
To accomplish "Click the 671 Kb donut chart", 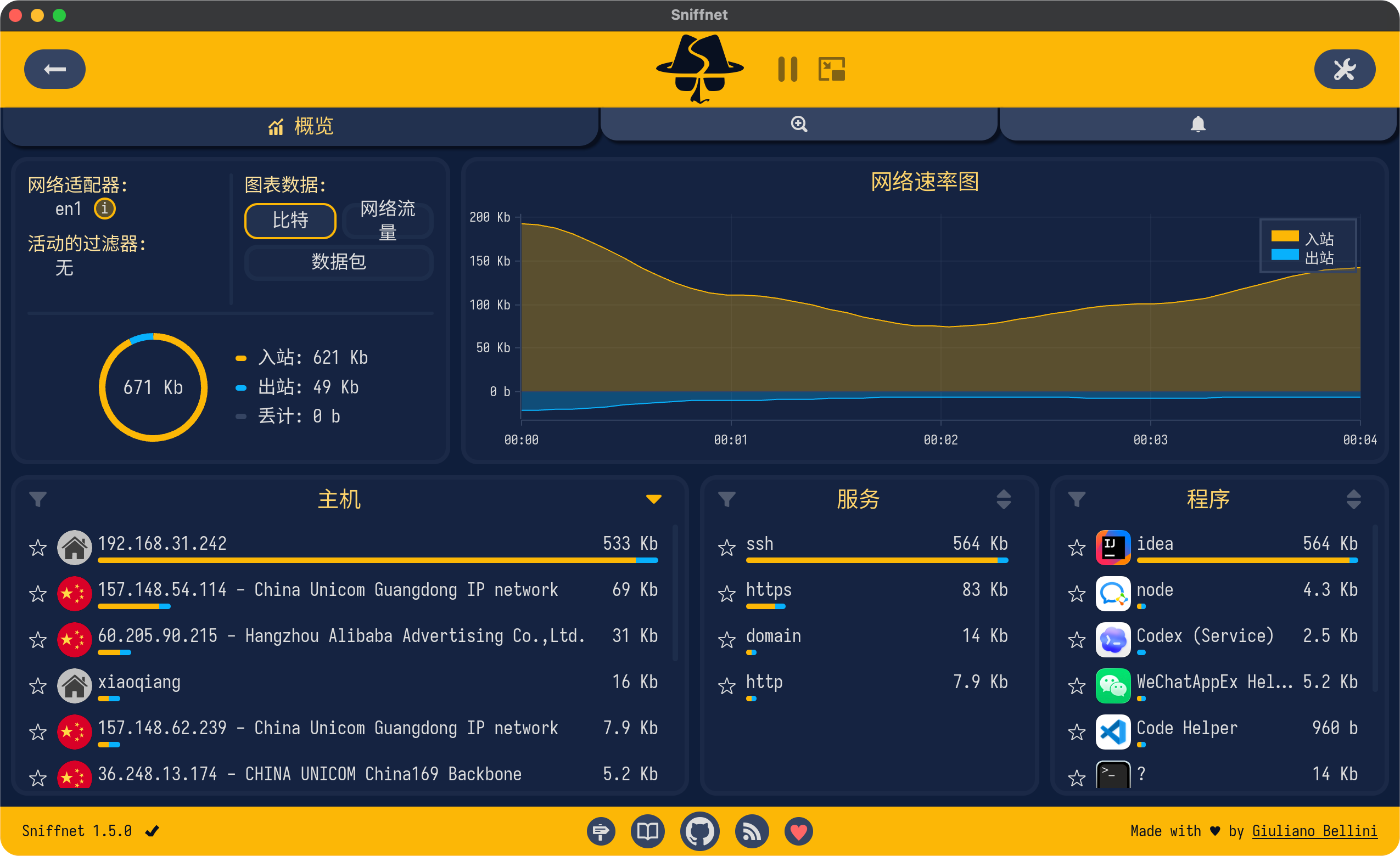I will 153,387.
